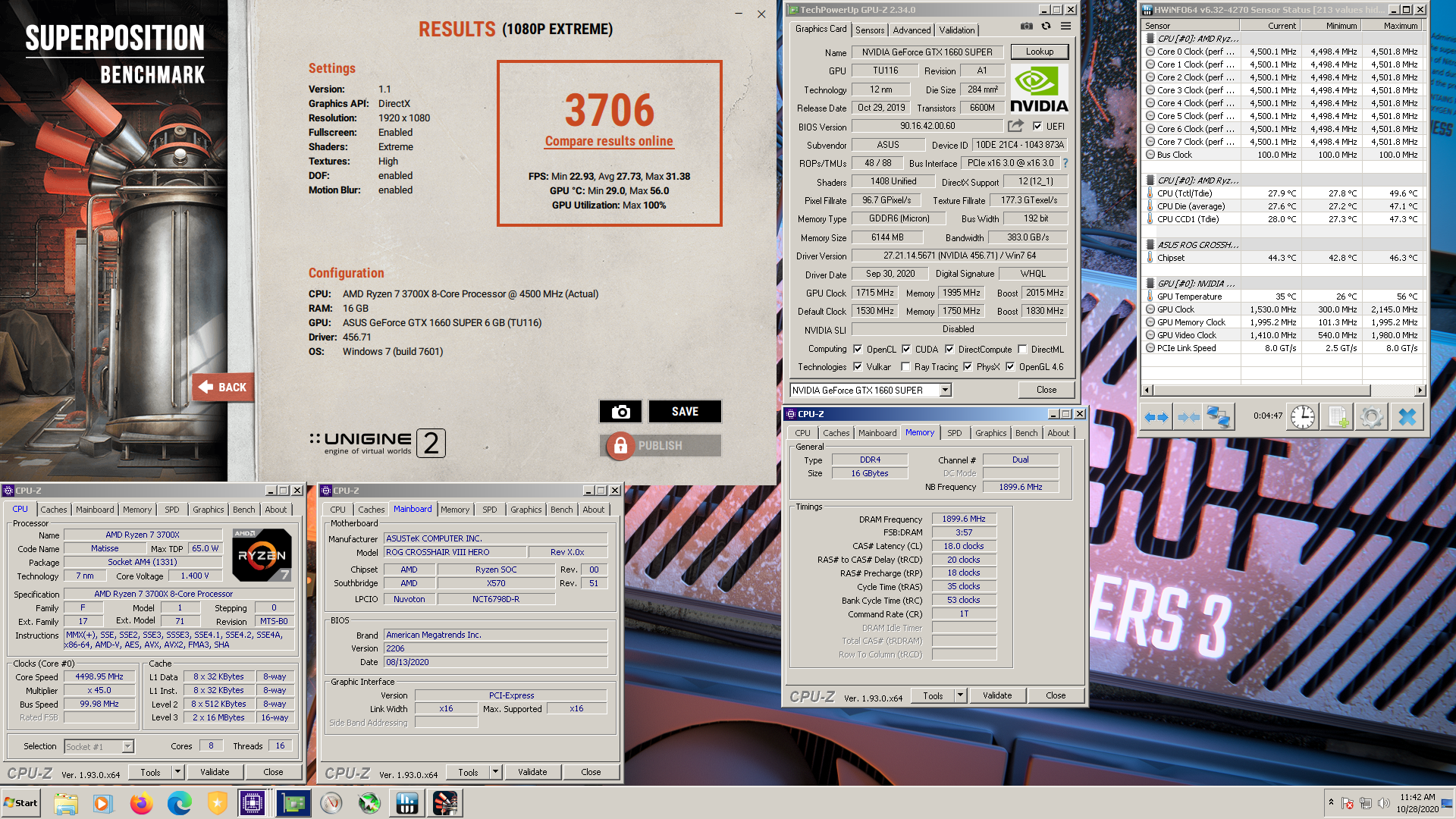Click the red lock Publish icon
1456x819 pixels.
[620, 446]
